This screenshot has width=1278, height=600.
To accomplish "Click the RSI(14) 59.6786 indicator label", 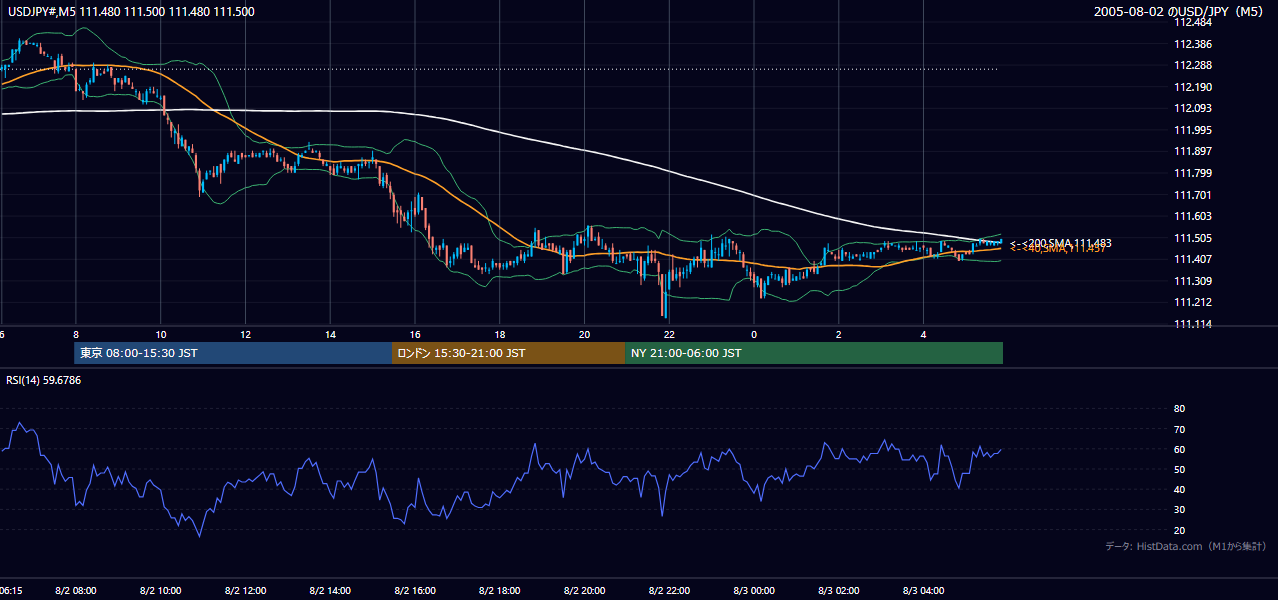I will tap(44, 380).
